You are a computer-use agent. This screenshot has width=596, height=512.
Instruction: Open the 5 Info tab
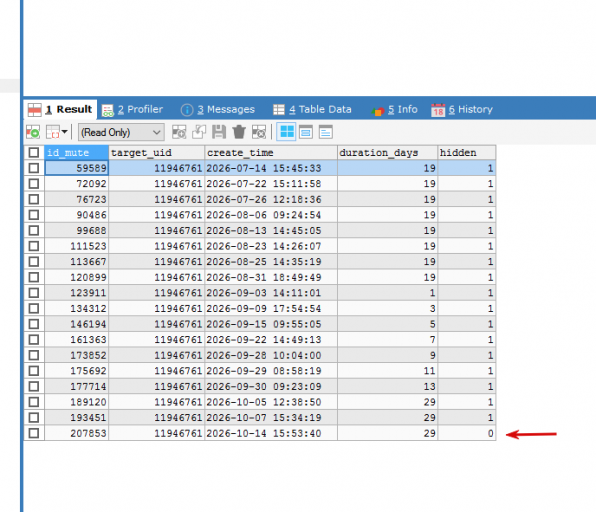(x=395, y=109)
